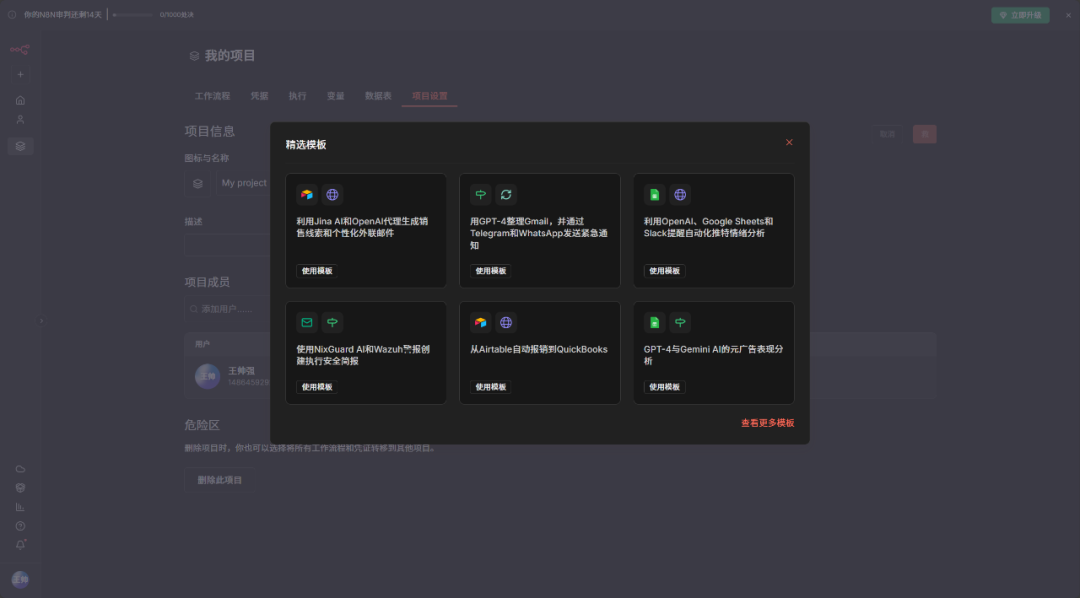Click the globe icon on QuickBooks card
The image size is (1080, 598).
[506, 322]
